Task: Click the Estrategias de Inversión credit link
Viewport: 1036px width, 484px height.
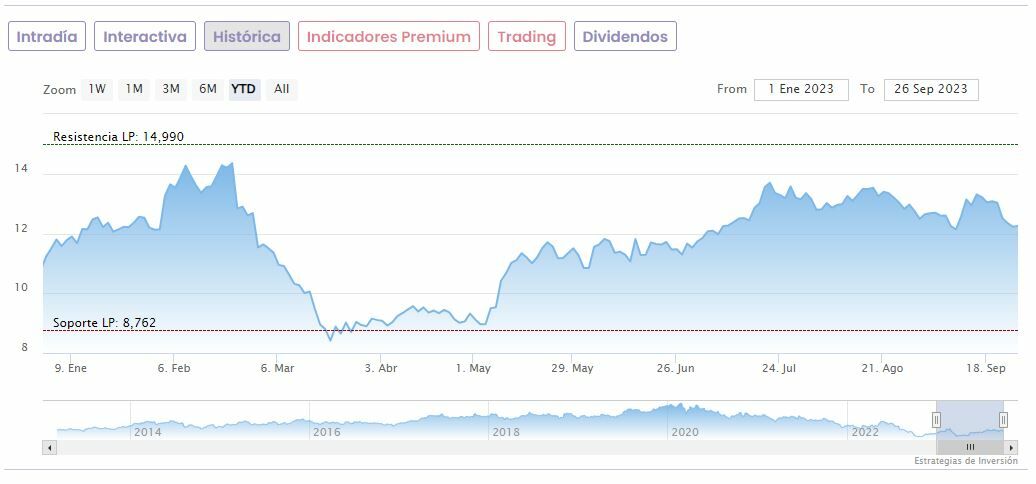Action: click(x=964, y=461)
